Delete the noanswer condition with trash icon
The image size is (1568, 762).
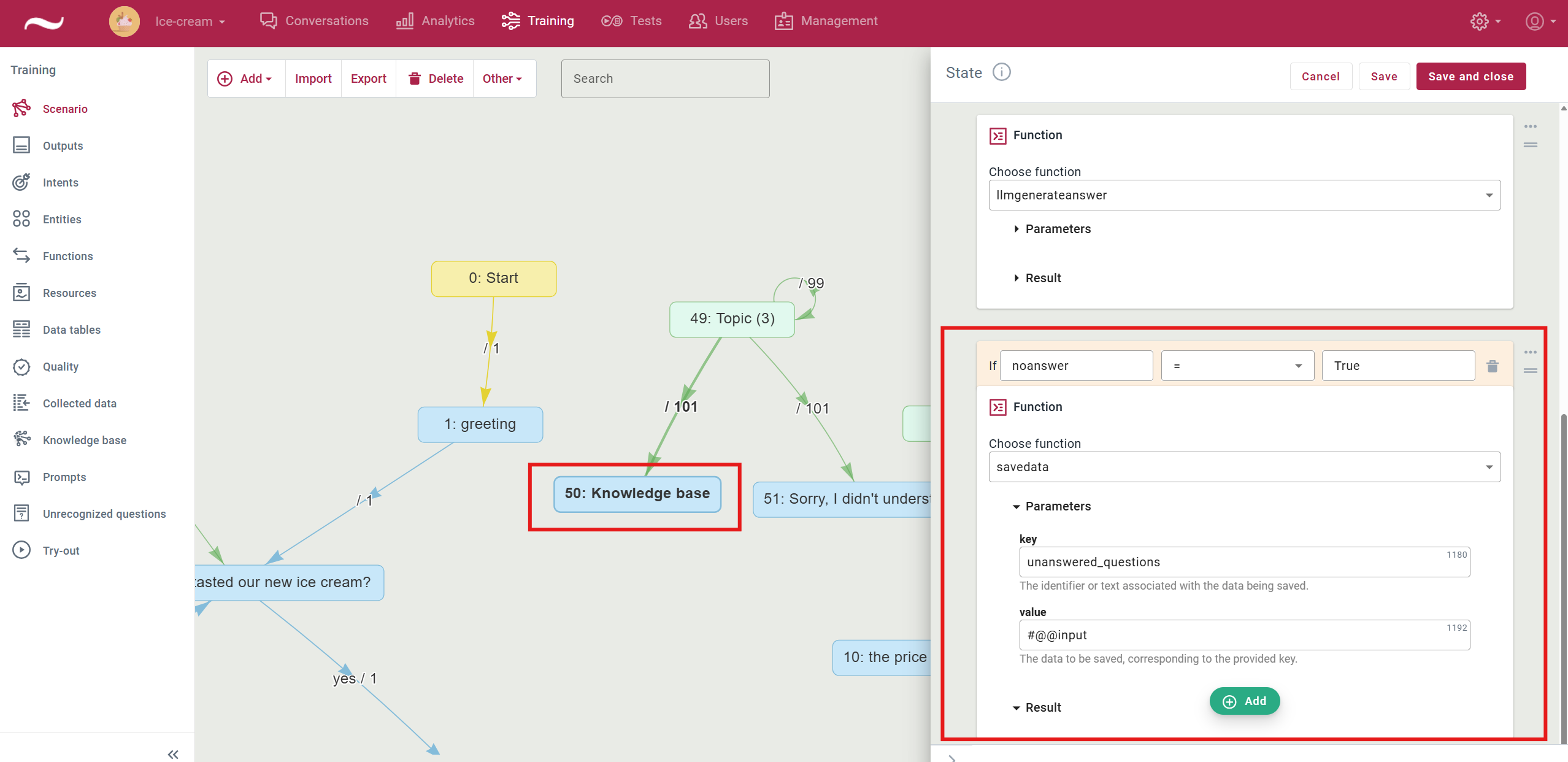tap(1493, 366)
